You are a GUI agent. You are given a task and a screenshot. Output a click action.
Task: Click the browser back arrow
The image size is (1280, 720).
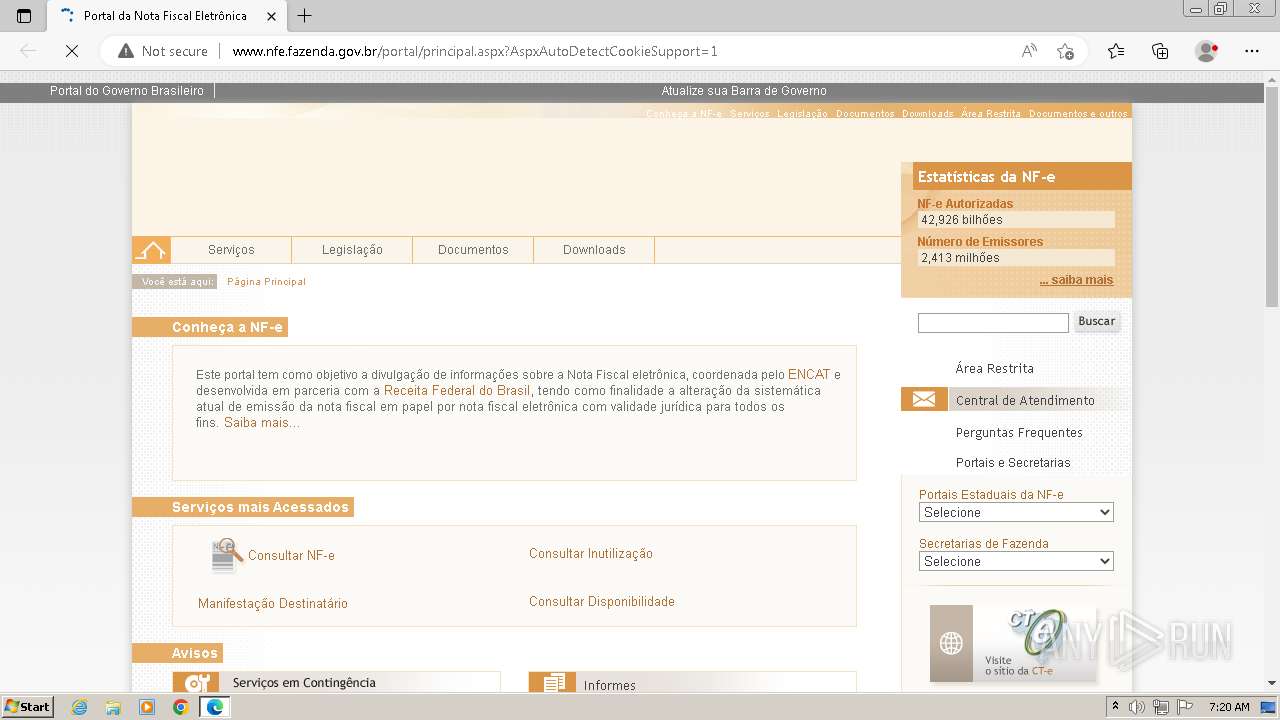coord(28,51)
